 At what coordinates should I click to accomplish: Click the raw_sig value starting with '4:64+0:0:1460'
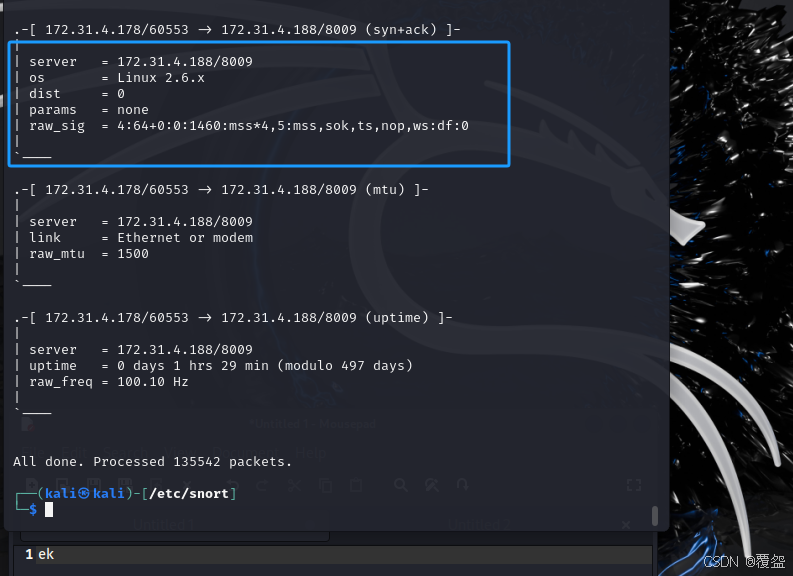293,126
